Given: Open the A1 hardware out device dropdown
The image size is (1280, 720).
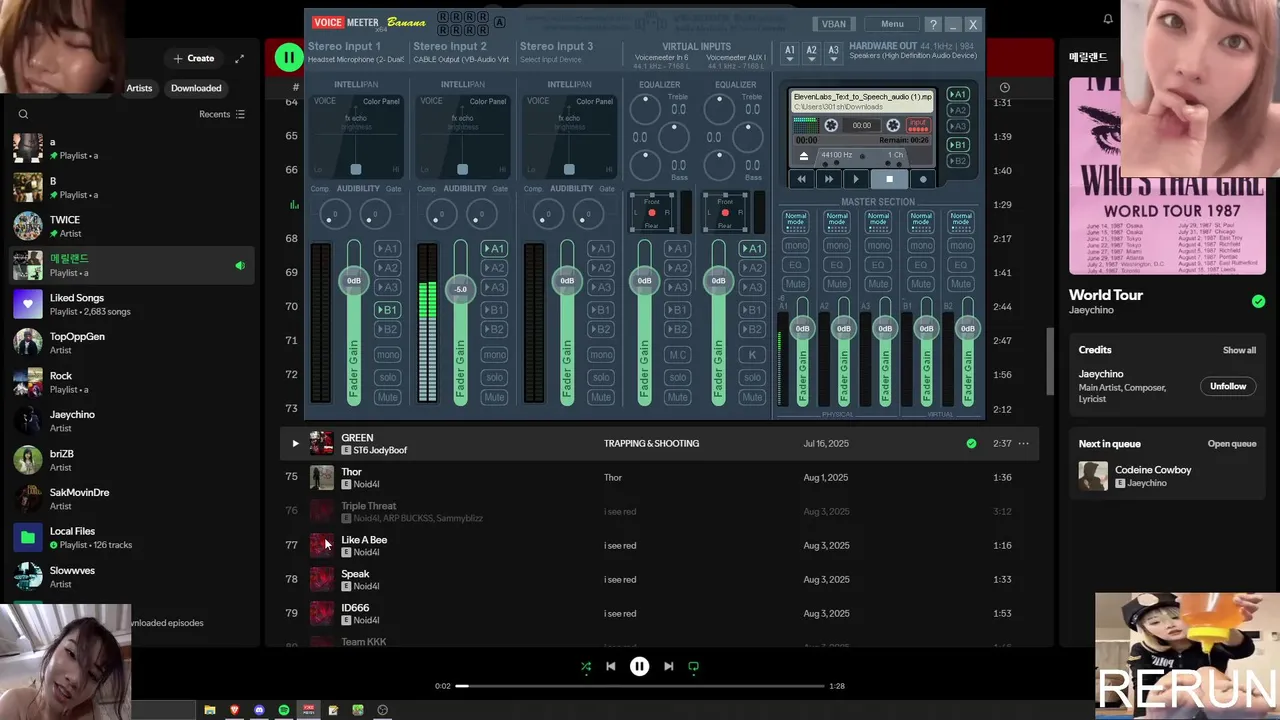Looking at the screenshot, I should click(789, 53).
